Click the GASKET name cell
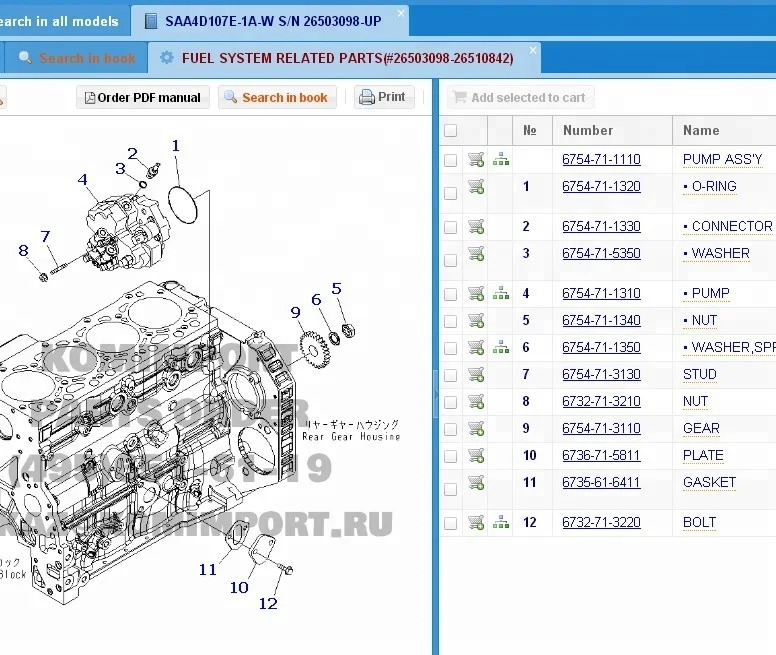This screenshot has height=655, width=776. pyautogui.click(x=709, y=482)
